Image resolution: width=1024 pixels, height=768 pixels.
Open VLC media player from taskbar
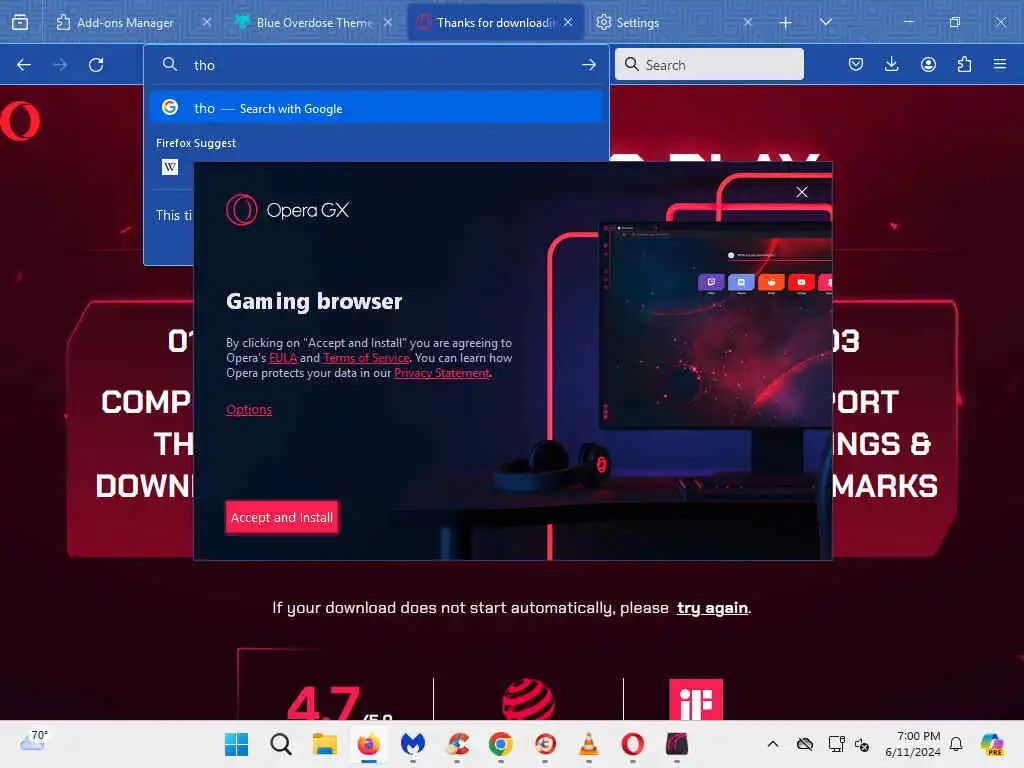589,744
